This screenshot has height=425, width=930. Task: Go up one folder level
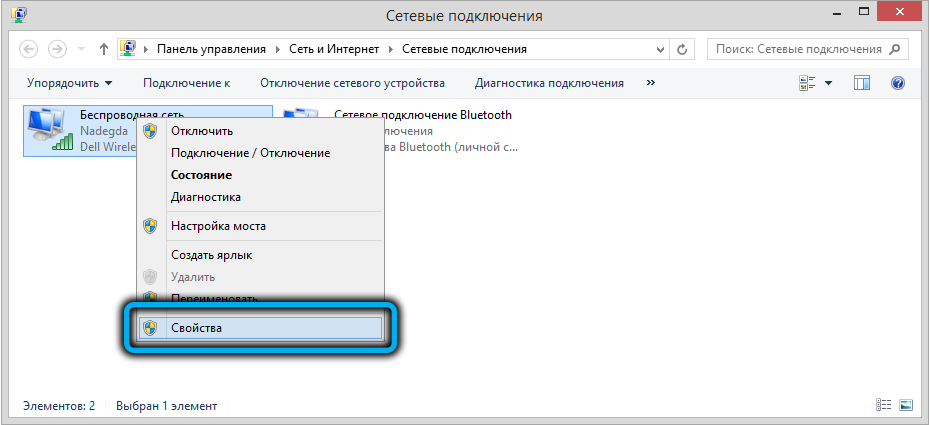[x=104, y=49]
